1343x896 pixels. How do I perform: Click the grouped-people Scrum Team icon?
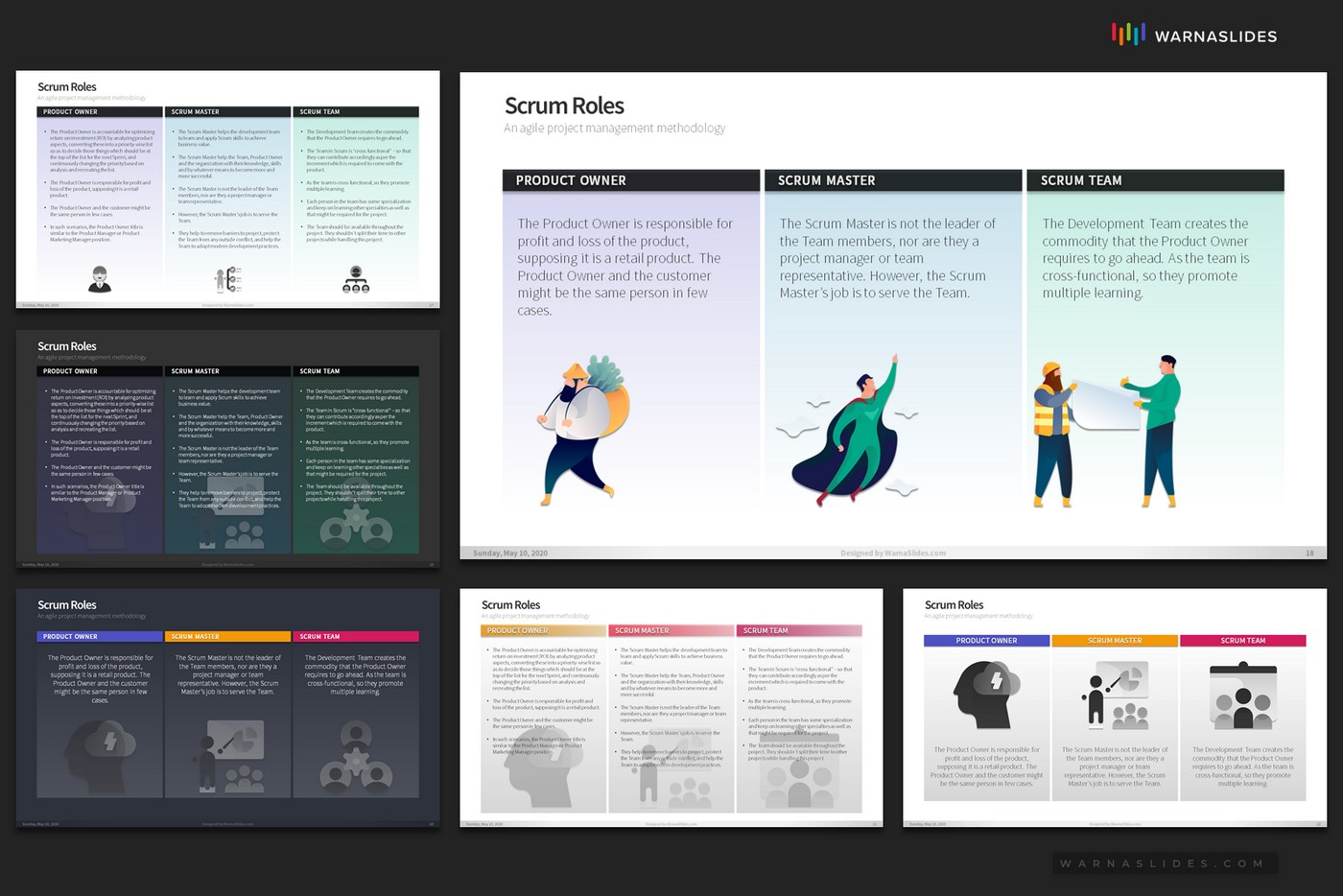(x=1244, y=695)
